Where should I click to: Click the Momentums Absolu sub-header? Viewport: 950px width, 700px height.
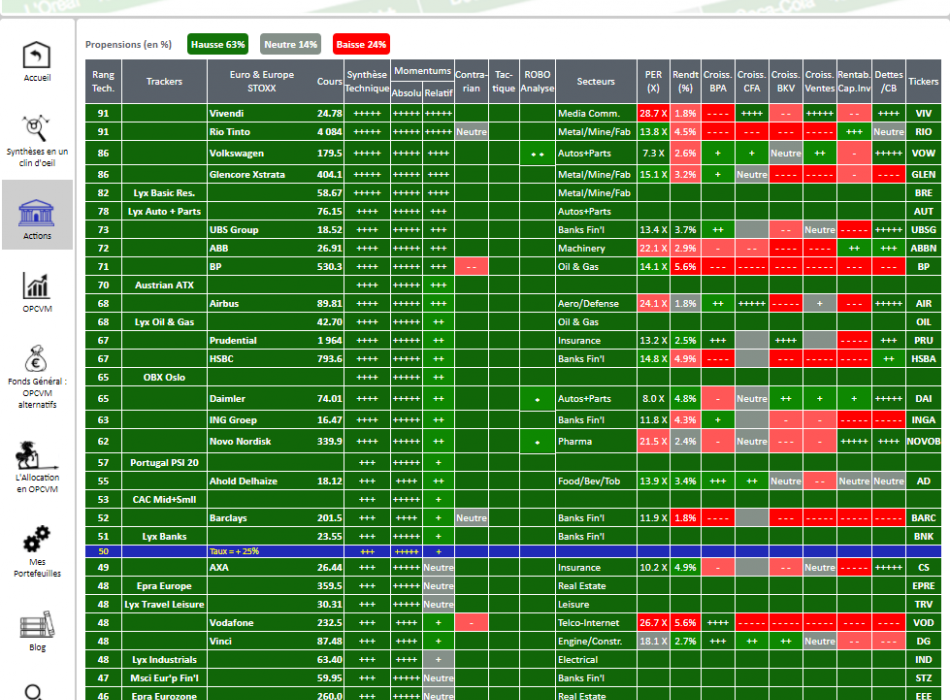(x=406, y=93)
